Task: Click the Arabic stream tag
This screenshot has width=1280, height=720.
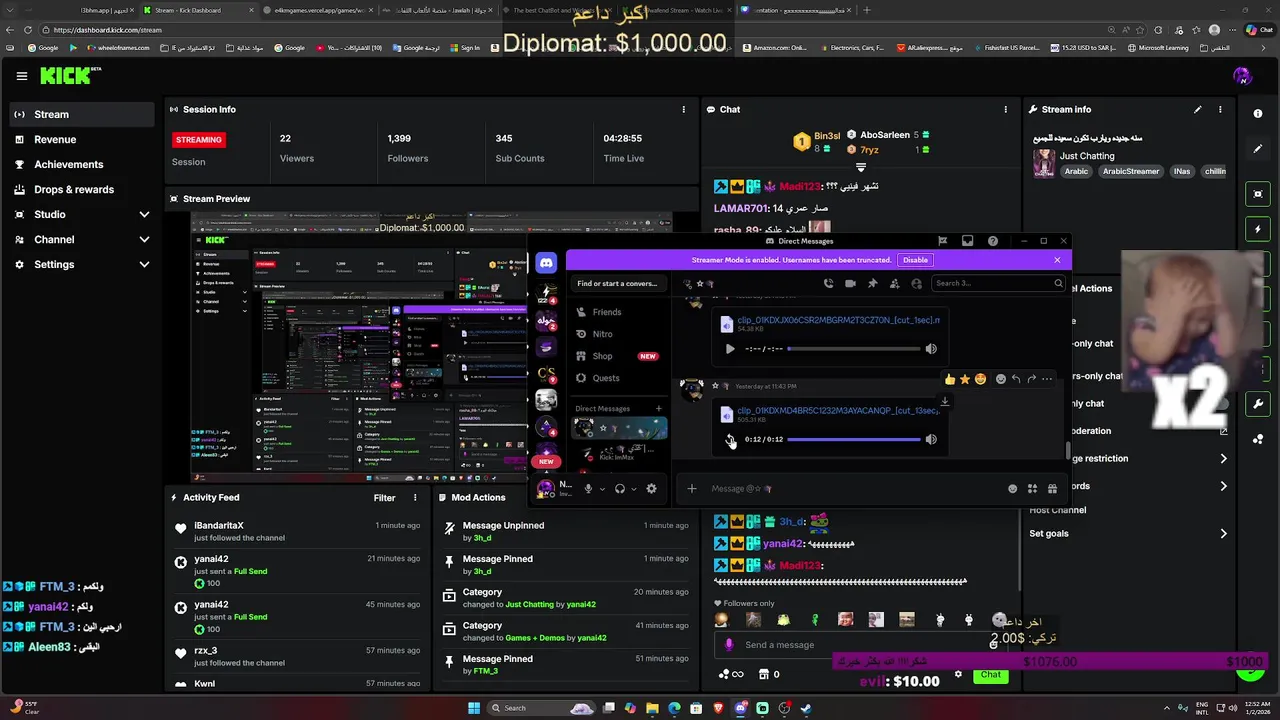Action: tap(1076, 171)
